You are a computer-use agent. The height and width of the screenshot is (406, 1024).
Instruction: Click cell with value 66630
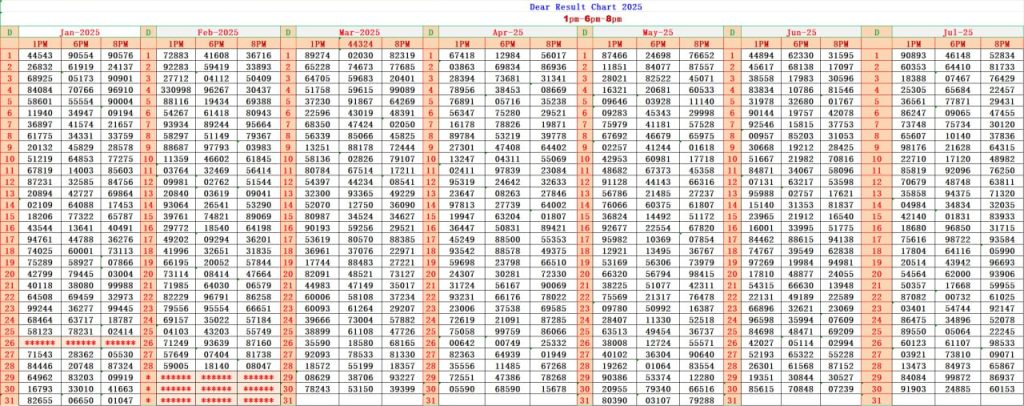coord(801,284)
